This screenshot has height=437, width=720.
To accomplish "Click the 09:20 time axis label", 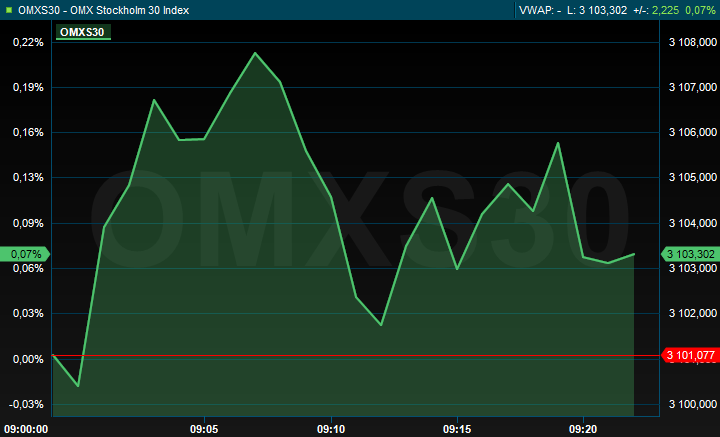I will (583, 428).
